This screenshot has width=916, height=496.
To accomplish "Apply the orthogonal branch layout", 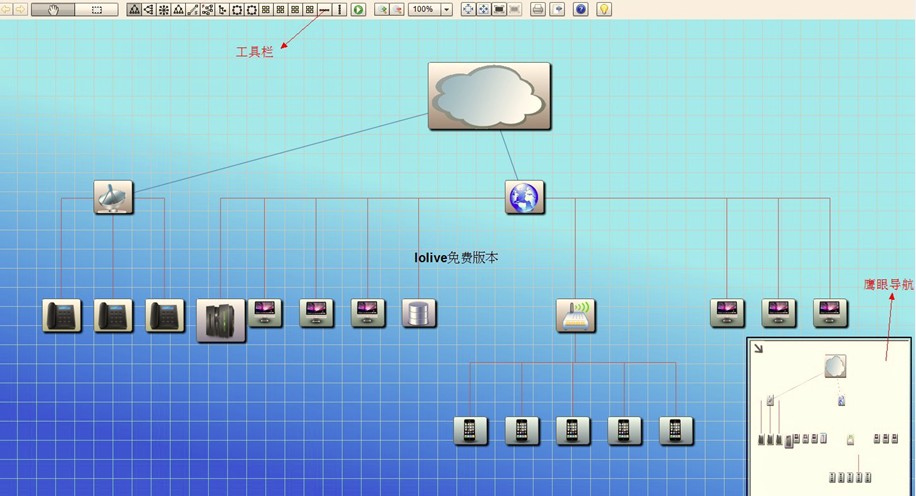I will [x=222, y=9].
